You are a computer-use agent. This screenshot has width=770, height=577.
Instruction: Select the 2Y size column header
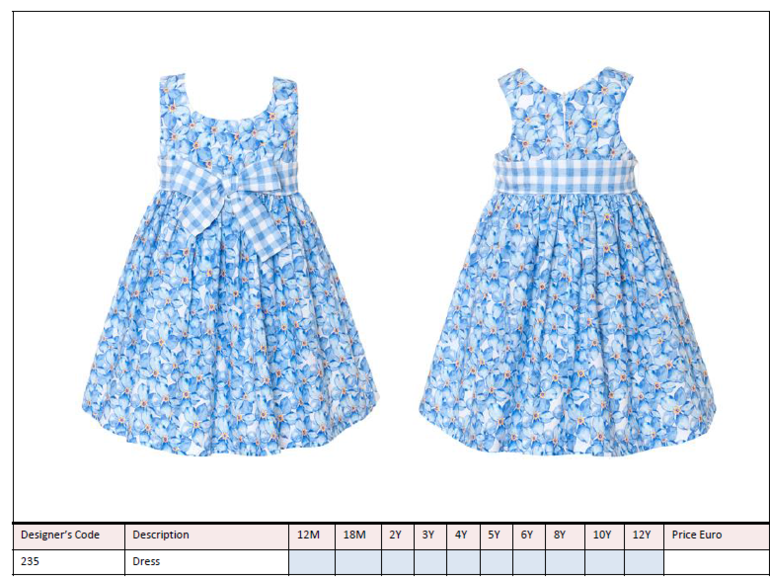[x=397, y=535]
